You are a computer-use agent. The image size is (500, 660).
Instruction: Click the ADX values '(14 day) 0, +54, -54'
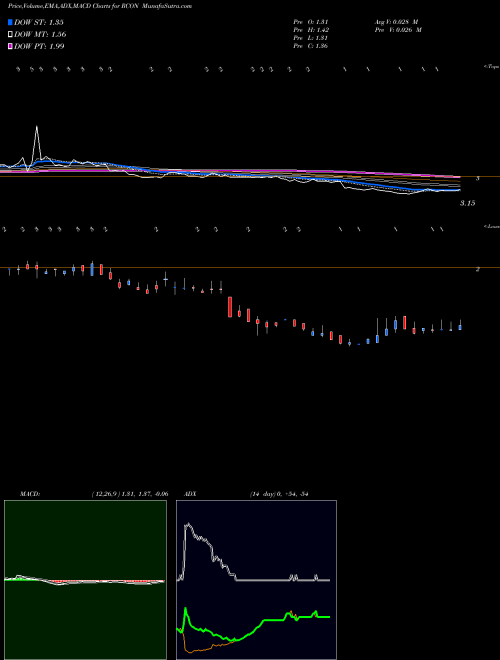279,494
